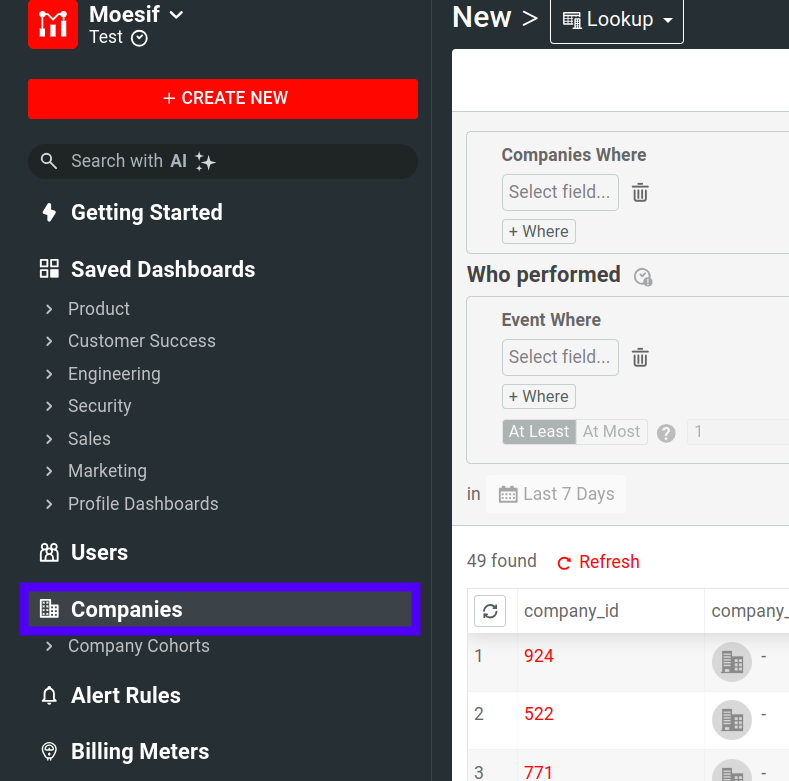Expand the Engineering dashboards folder
The height and width of the screenshot is (781, 789).
(x=49, y=374)
